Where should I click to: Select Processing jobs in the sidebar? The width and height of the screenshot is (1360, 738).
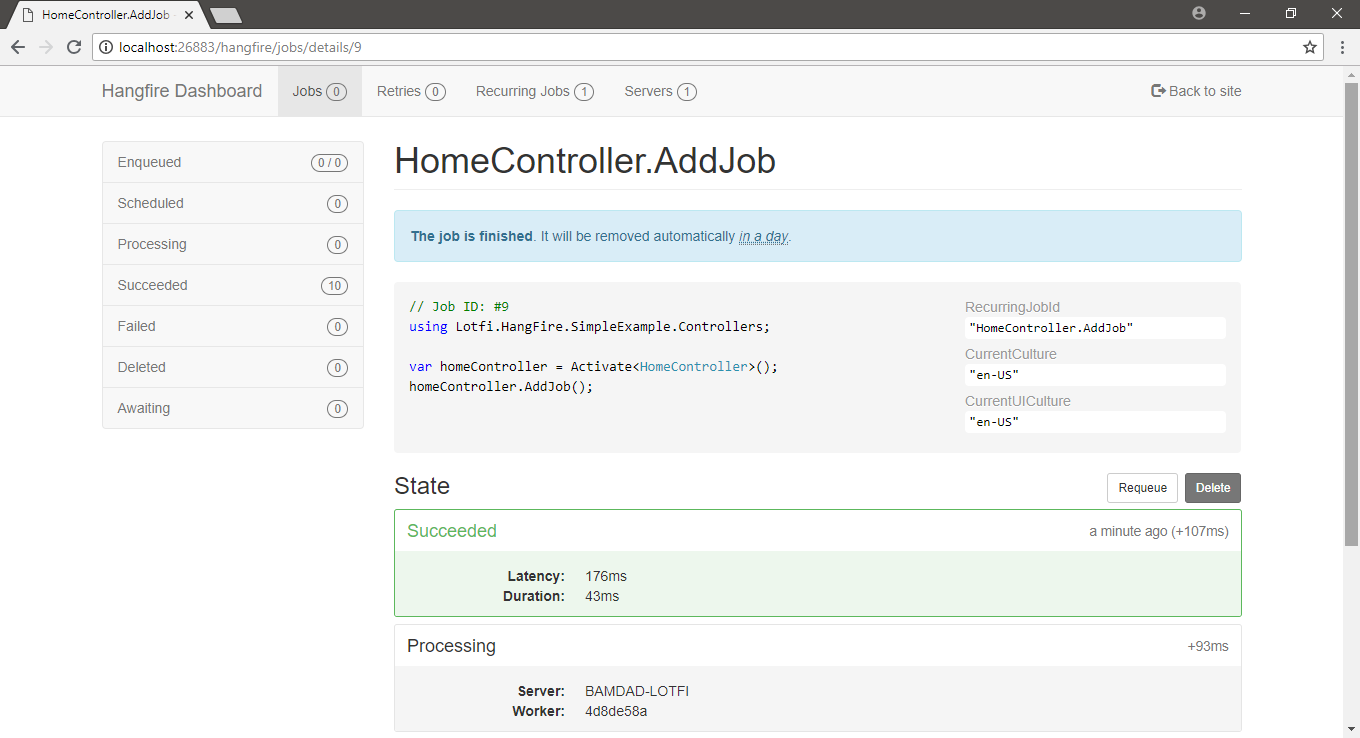pos(233,244)
